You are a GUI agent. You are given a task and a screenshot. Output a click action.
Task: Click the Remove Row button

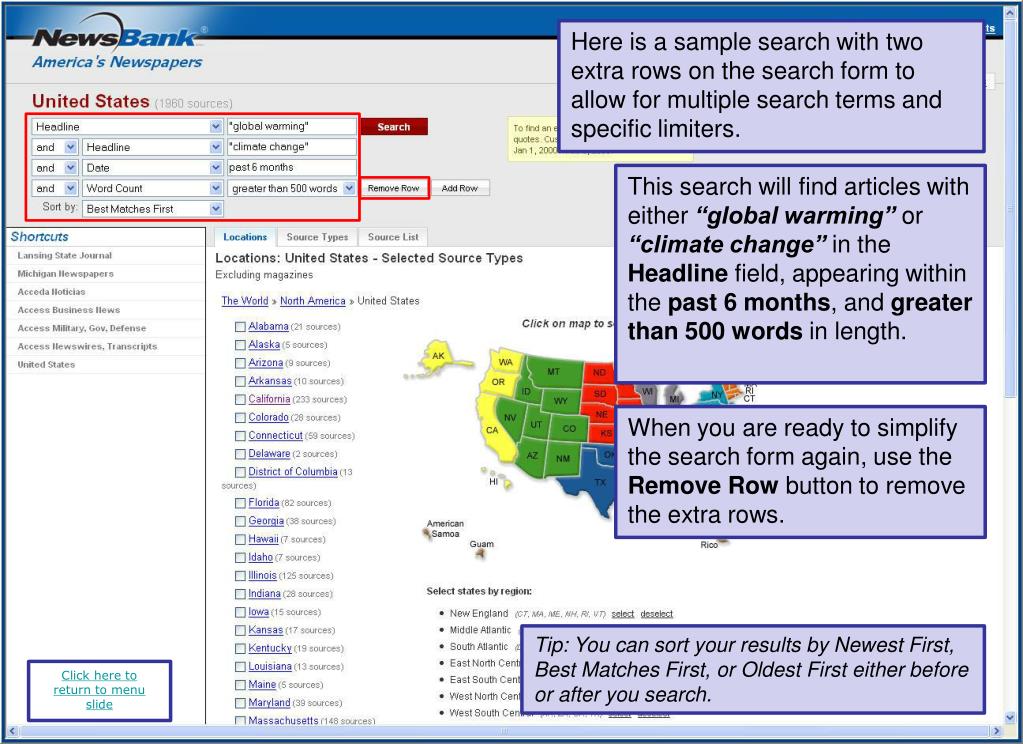[393, 188]
